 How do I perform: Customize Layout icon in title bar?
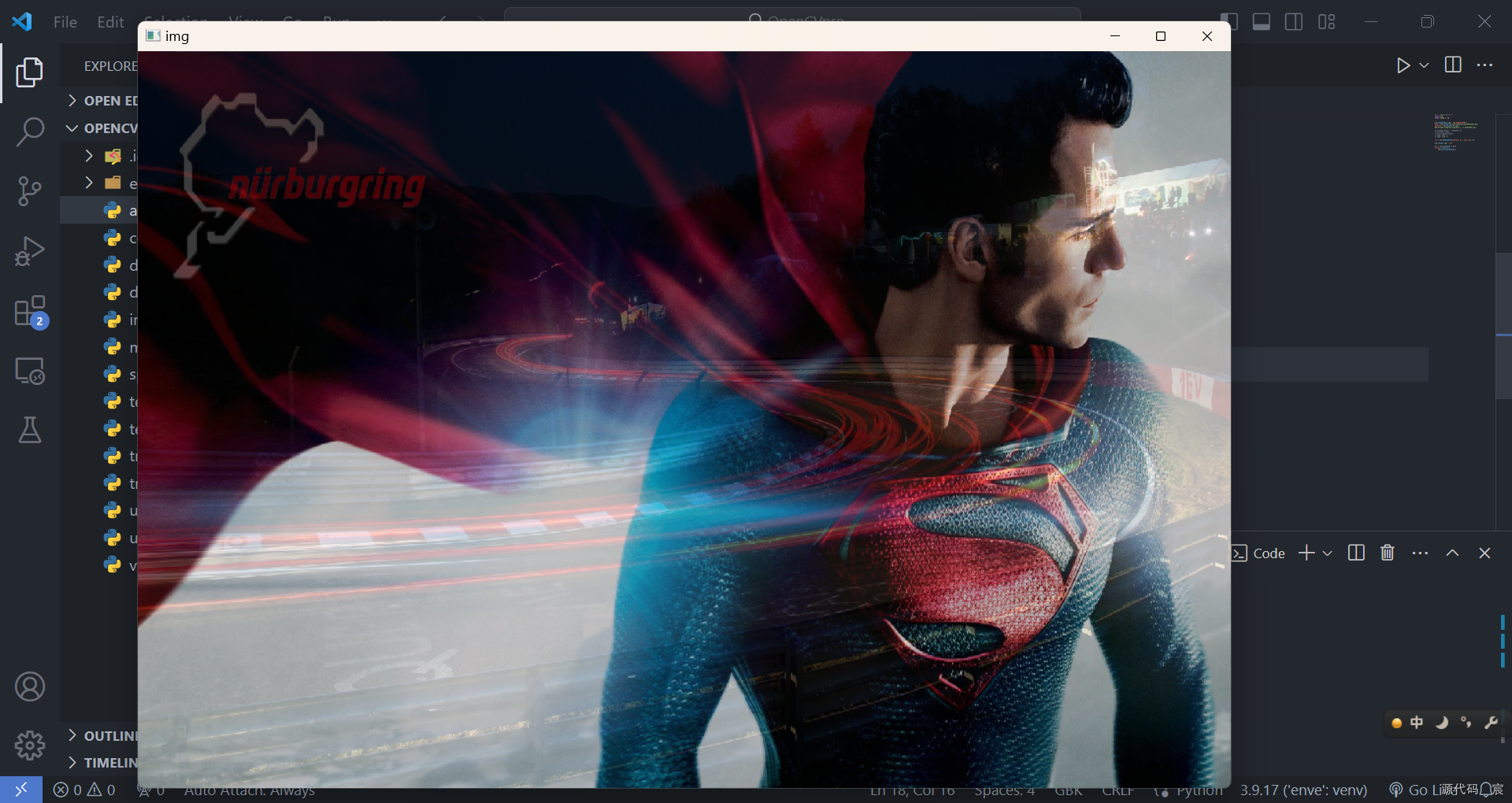1327,22
